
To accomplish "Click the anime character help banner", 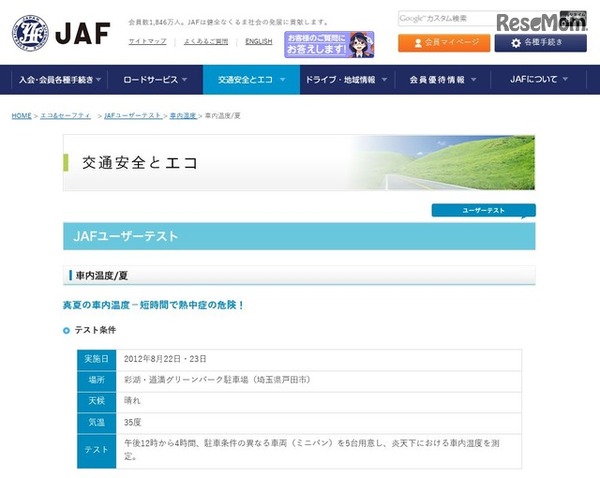I will coord(329,44).
